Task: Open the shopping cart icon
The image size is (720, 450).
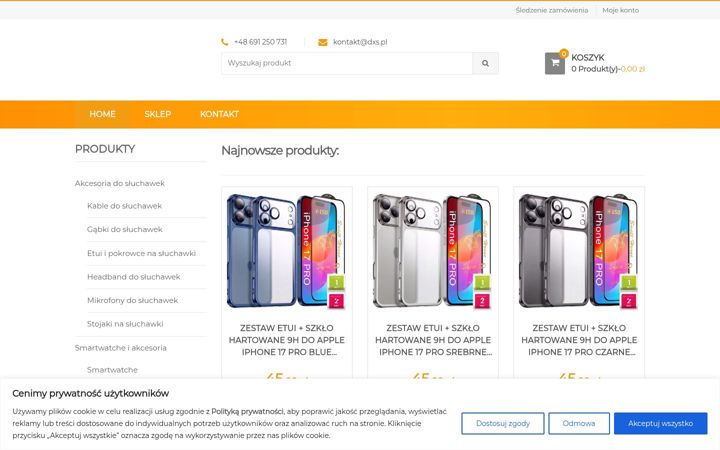Action: click(x=555, y=63)
